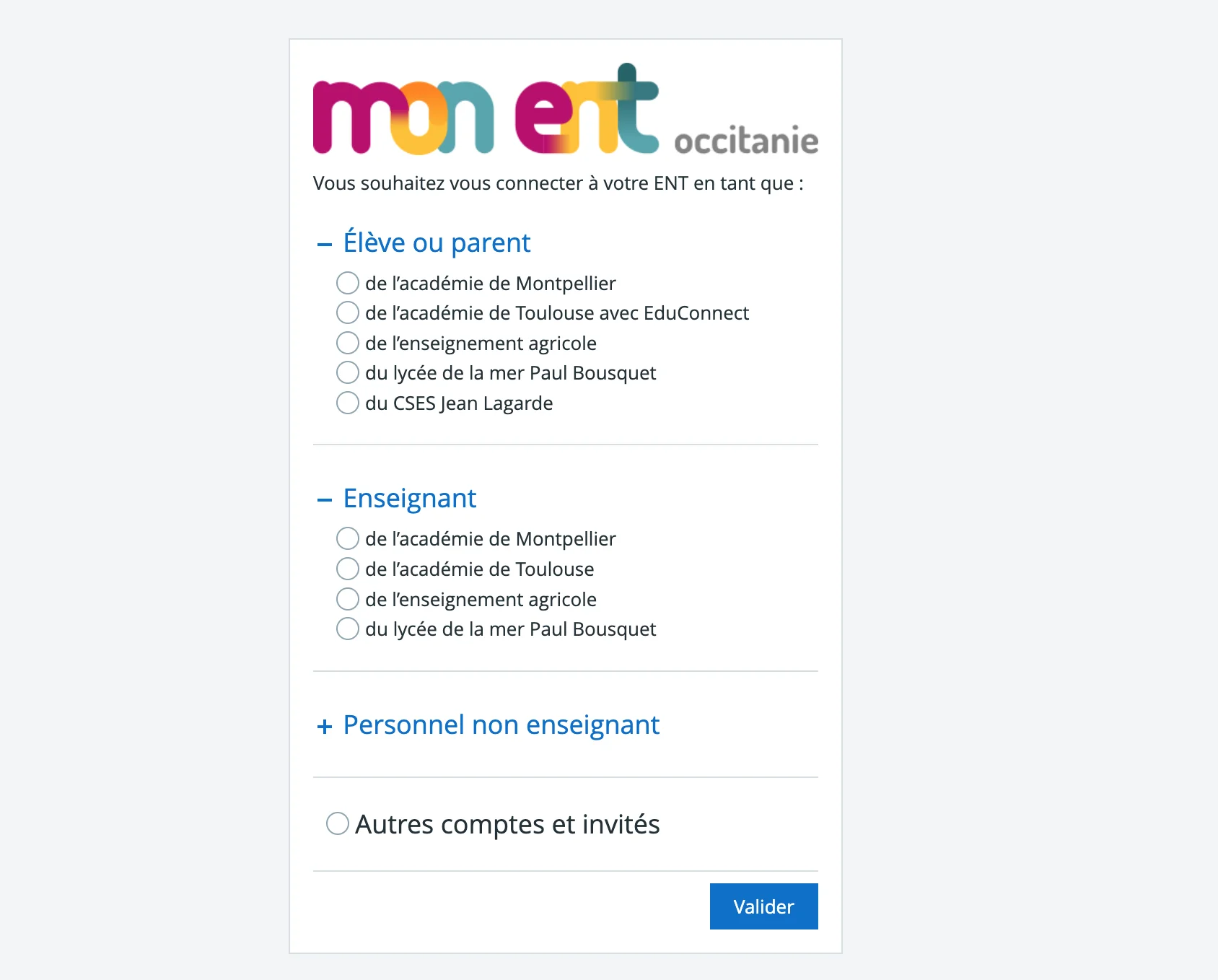The height and width of the screenshot is (980, 1218).
Task: Expand the Personnel non enseignant section
Action: [325, 726]
